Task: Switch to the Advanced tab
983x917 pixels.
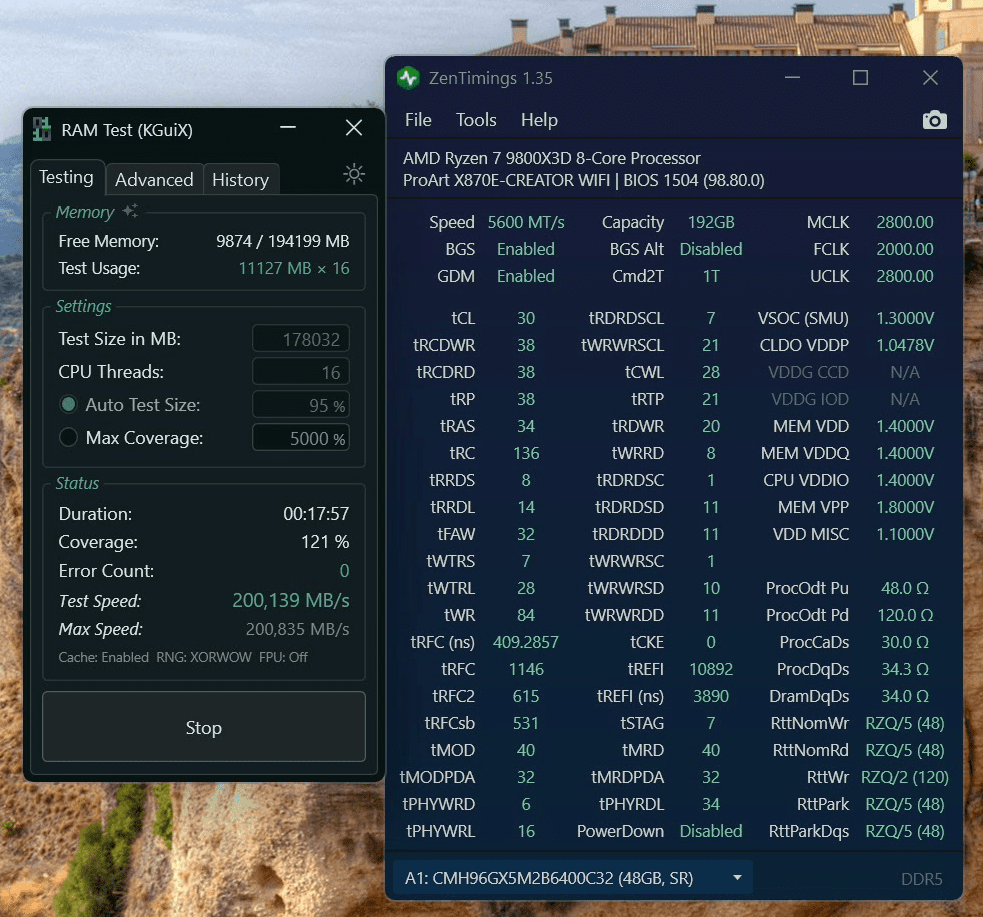Action: point(154,180)
